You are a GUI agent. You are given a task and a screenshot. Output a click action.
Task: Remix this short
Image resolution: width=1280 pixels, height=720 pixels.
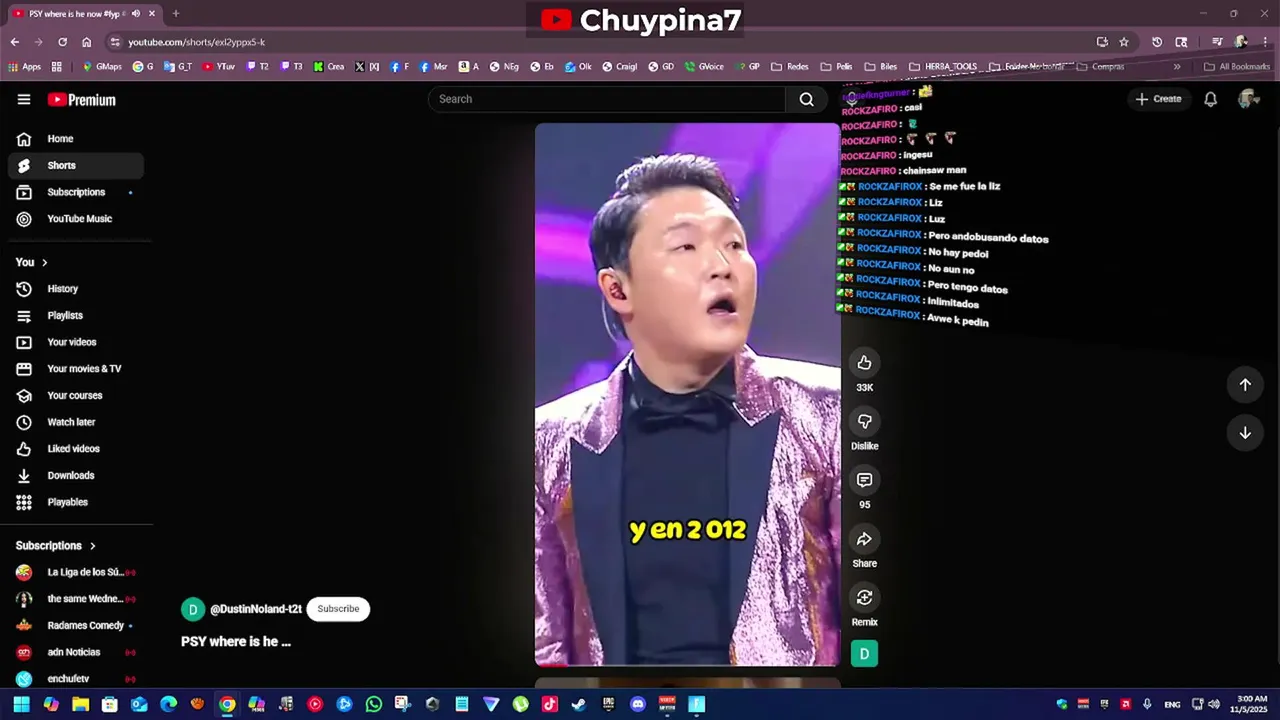864,598
